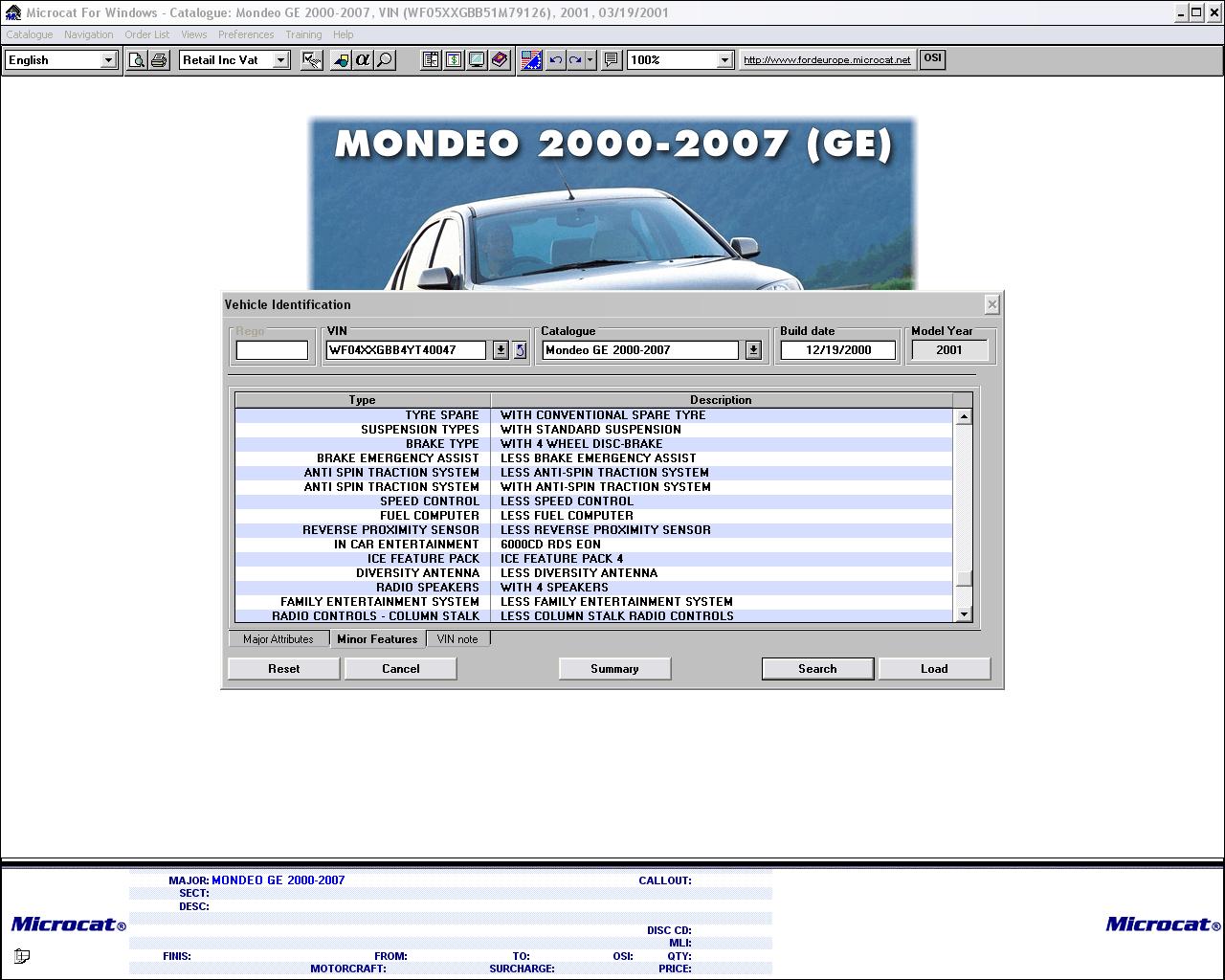Click the magnifying glass search icon
The height and width of the screenshot is (980, 1225).
click(x=385, y=60)
